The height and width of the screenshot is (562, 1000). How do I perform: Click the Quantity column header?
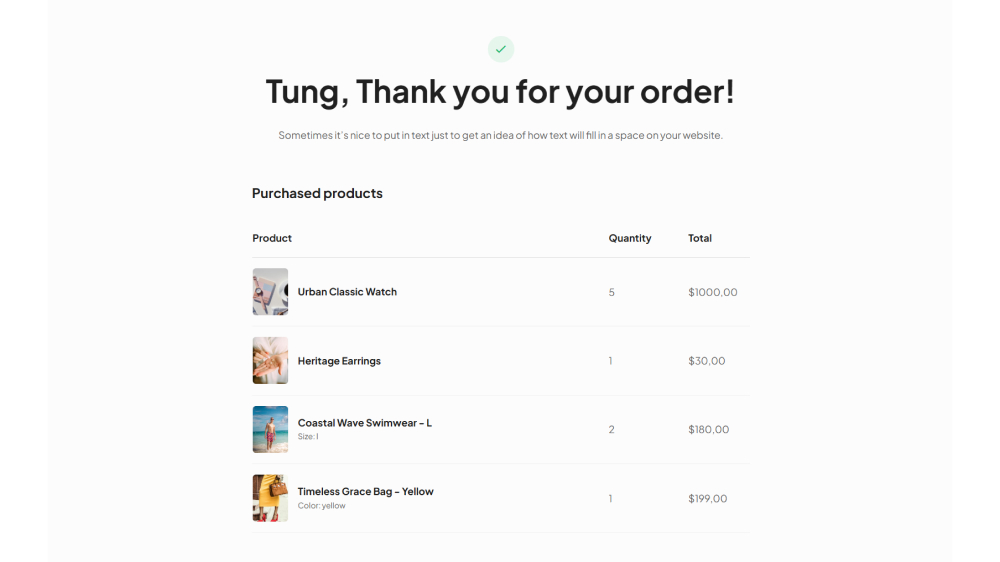tap(629, 238)
